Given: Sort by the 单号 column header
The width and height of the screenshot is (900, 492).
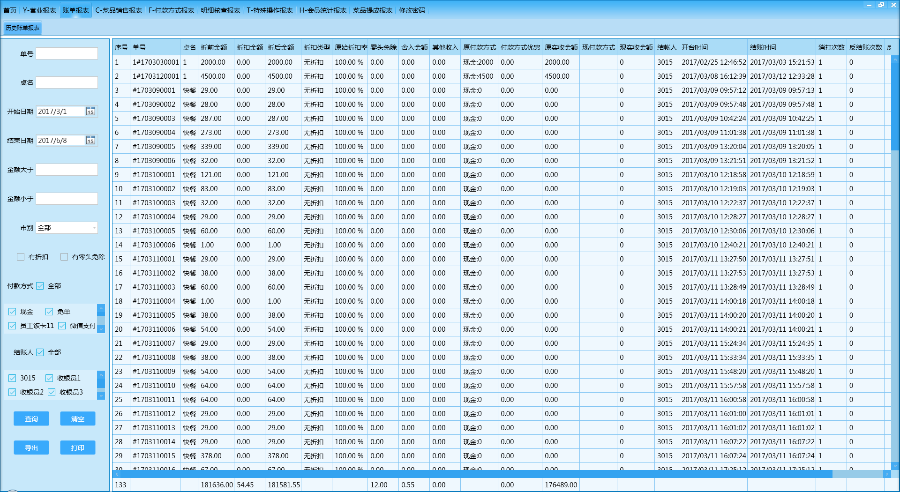Looking at the screenshot, I should coord(139,46).
